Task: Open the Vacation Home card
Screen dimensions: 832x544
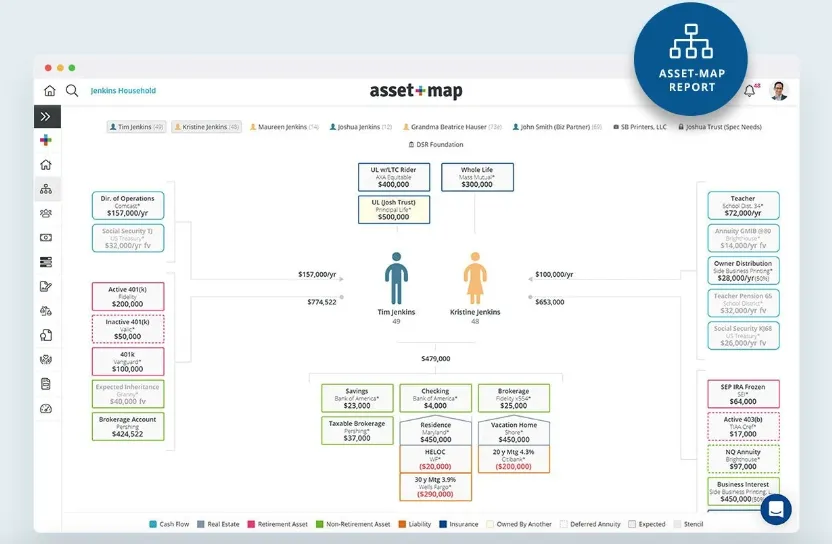Action: pyautogui.click(x=514, y=430)
